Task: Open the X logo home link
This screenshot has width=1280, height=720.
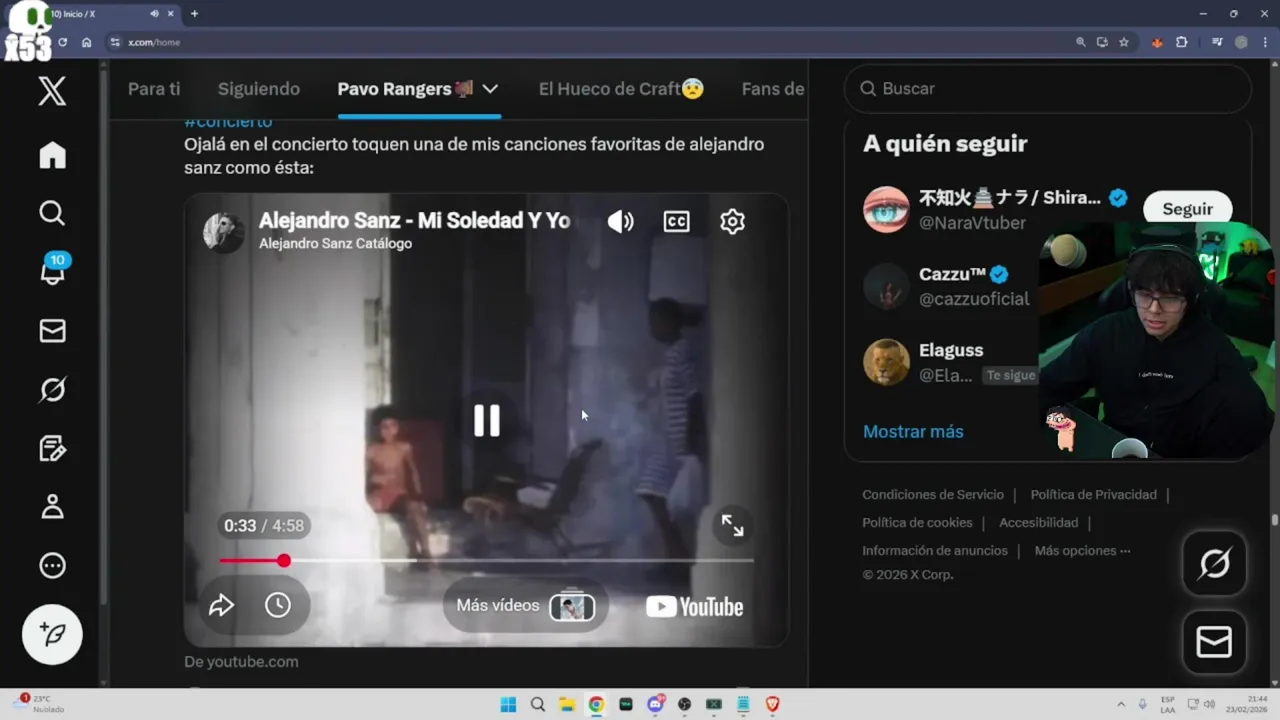Action: click(52, 91)
